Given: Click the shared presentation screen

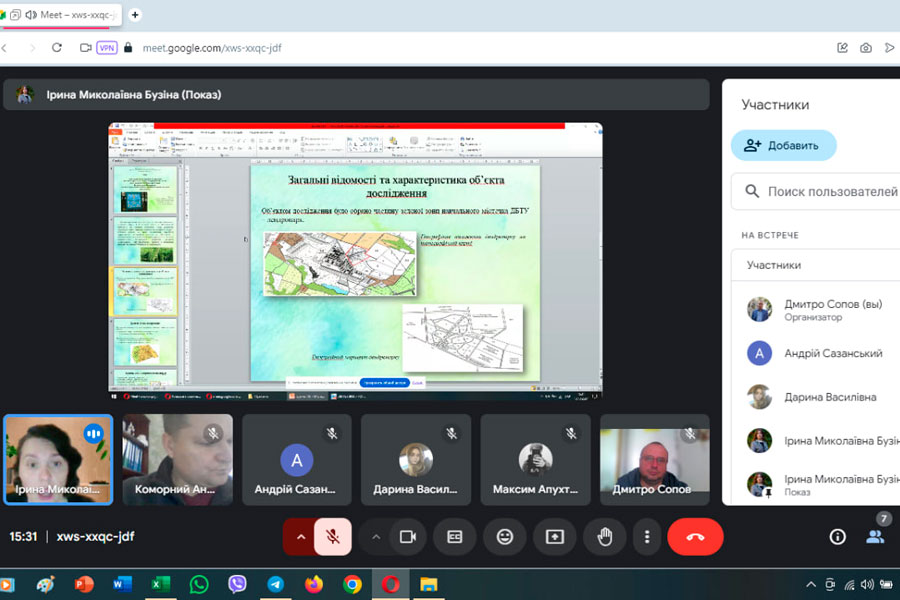Looking at the screenshot, I should tap(355, 261).
